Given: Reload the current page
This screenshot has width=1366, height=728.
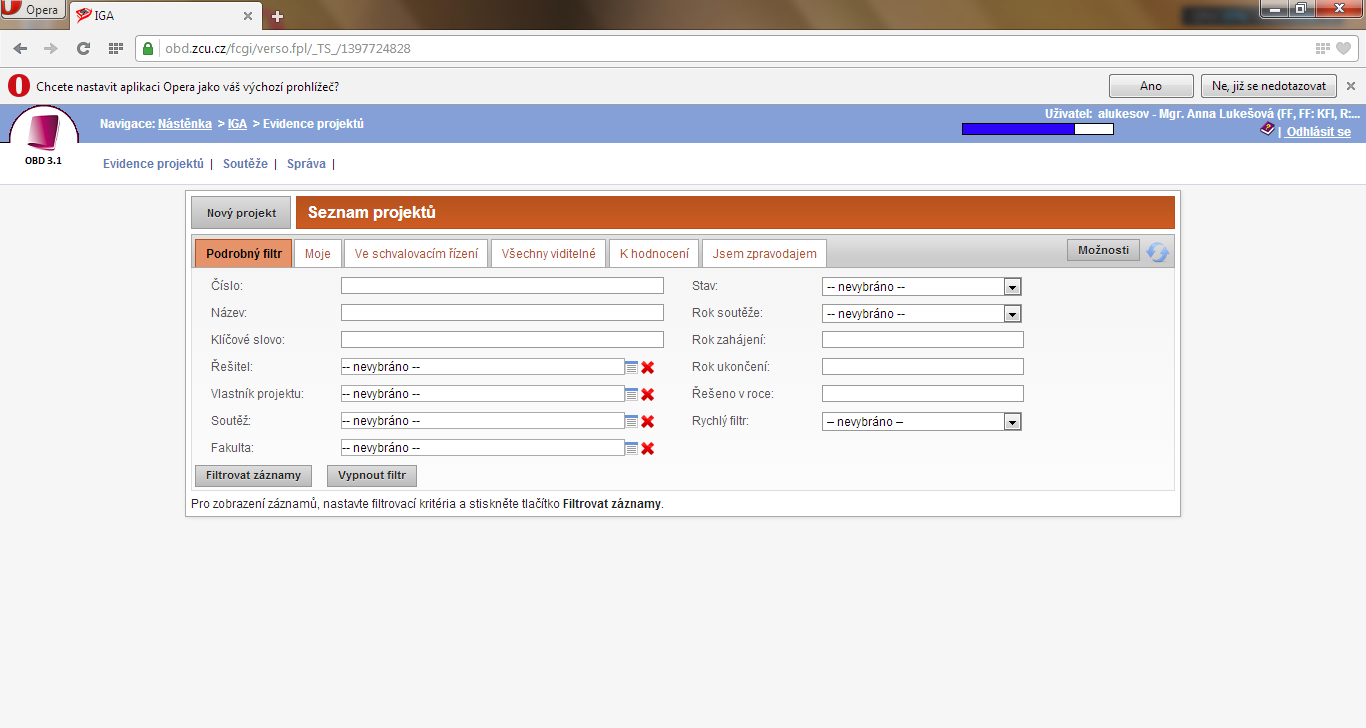Looking at the screenshot, I should pyautogui.click(x=84, y=48).
